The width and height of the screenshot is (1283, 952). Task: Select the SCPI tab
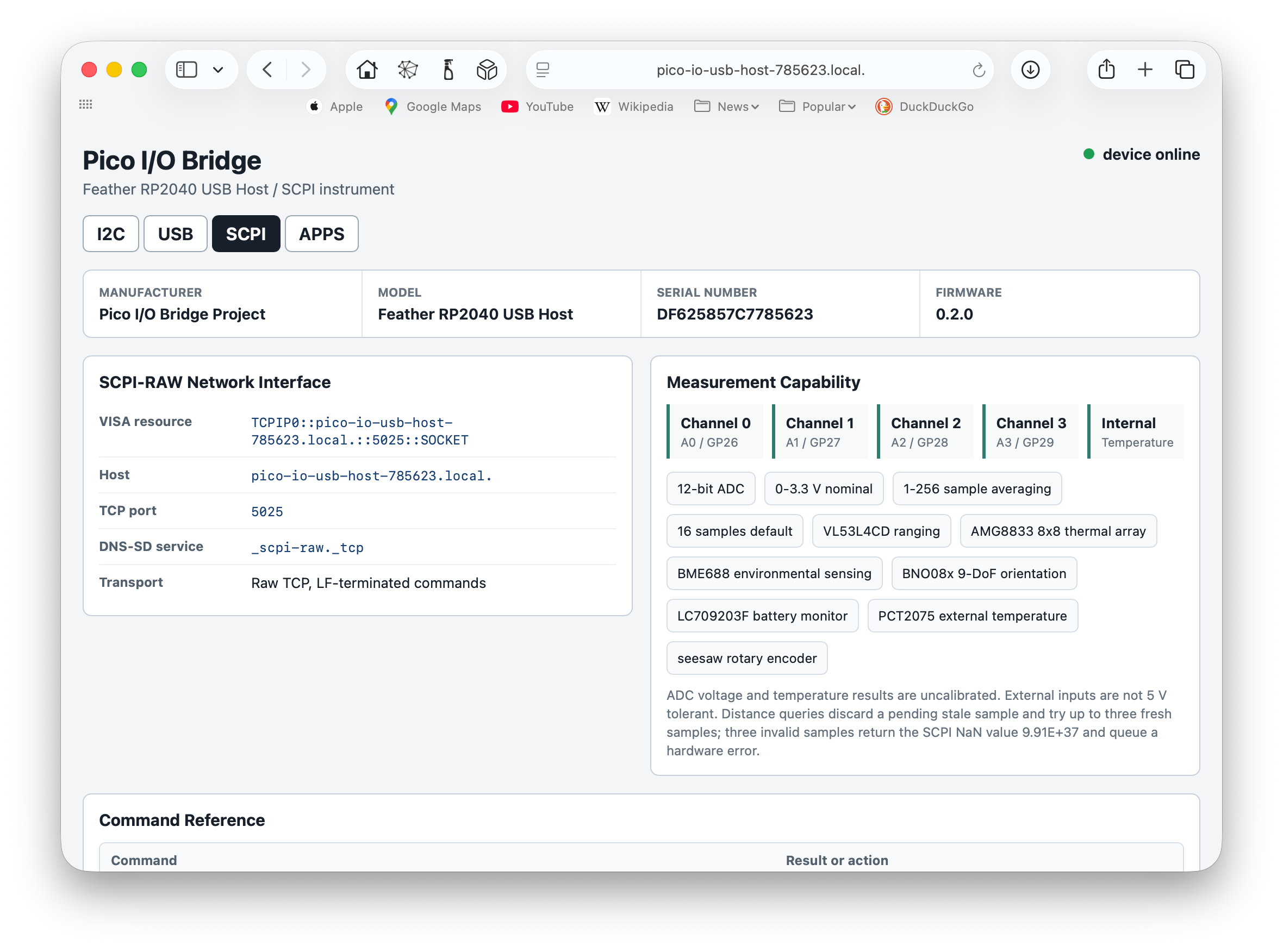click(x=246, y=234)
